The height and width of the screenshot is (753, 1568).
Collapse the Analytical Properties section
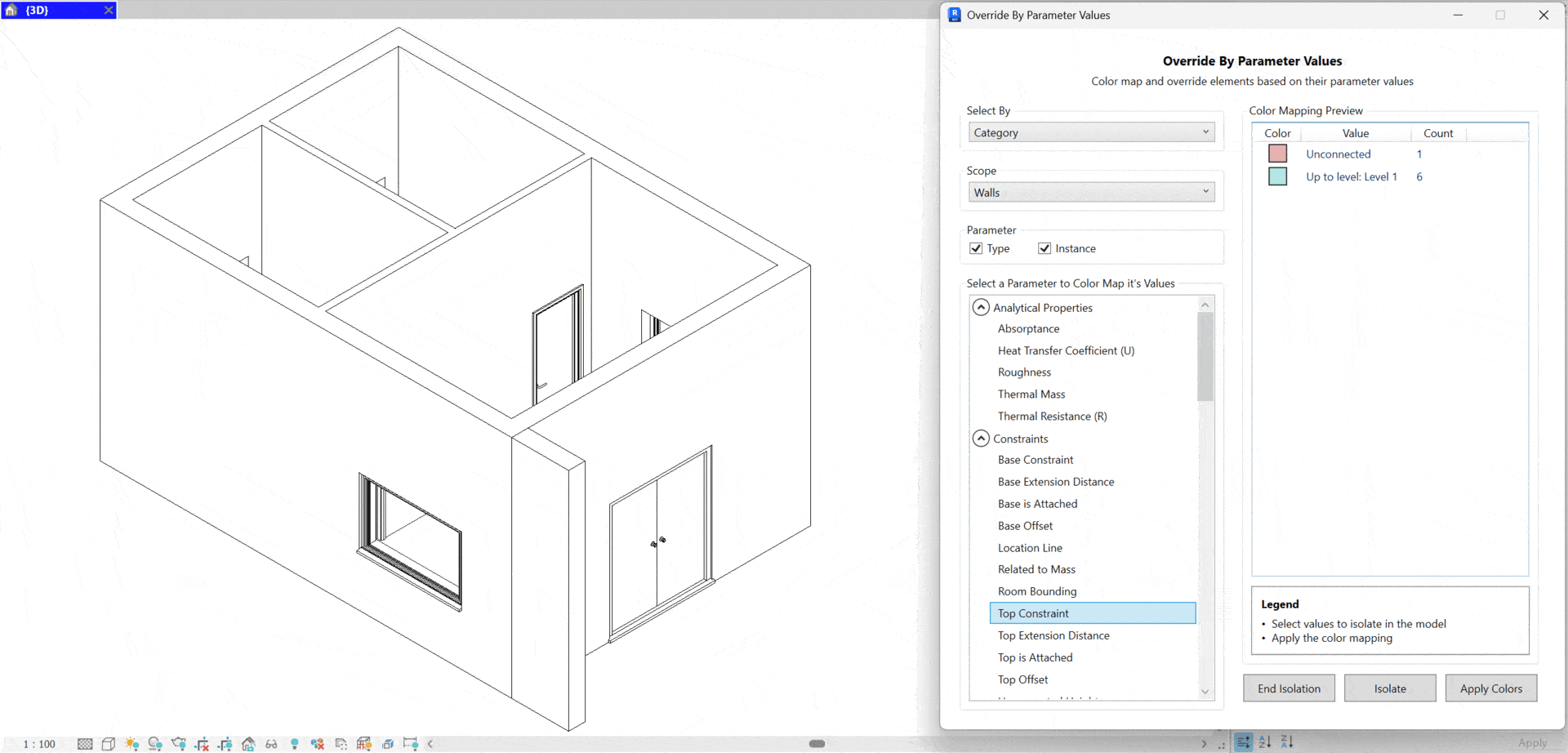point(981,306)
